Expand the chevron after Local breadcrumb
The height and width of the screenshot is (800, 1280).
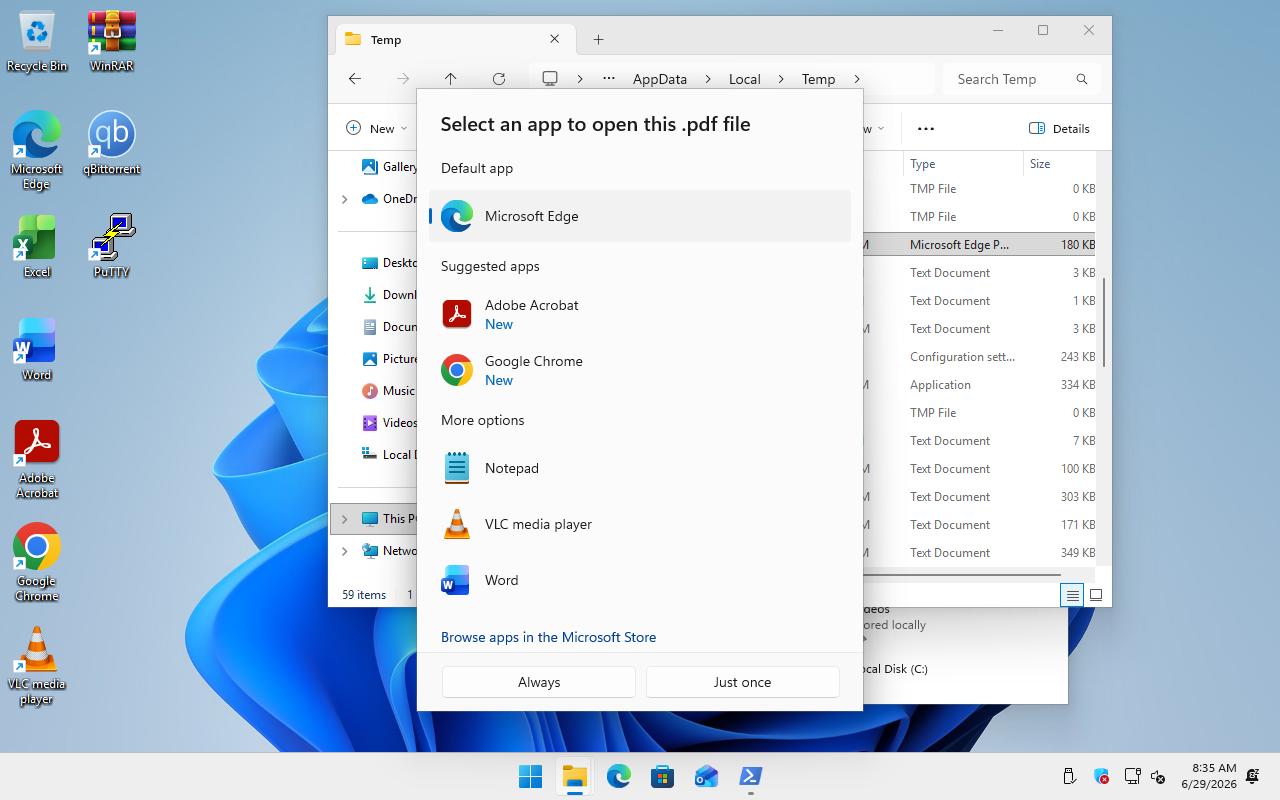[x=781, y=79]
